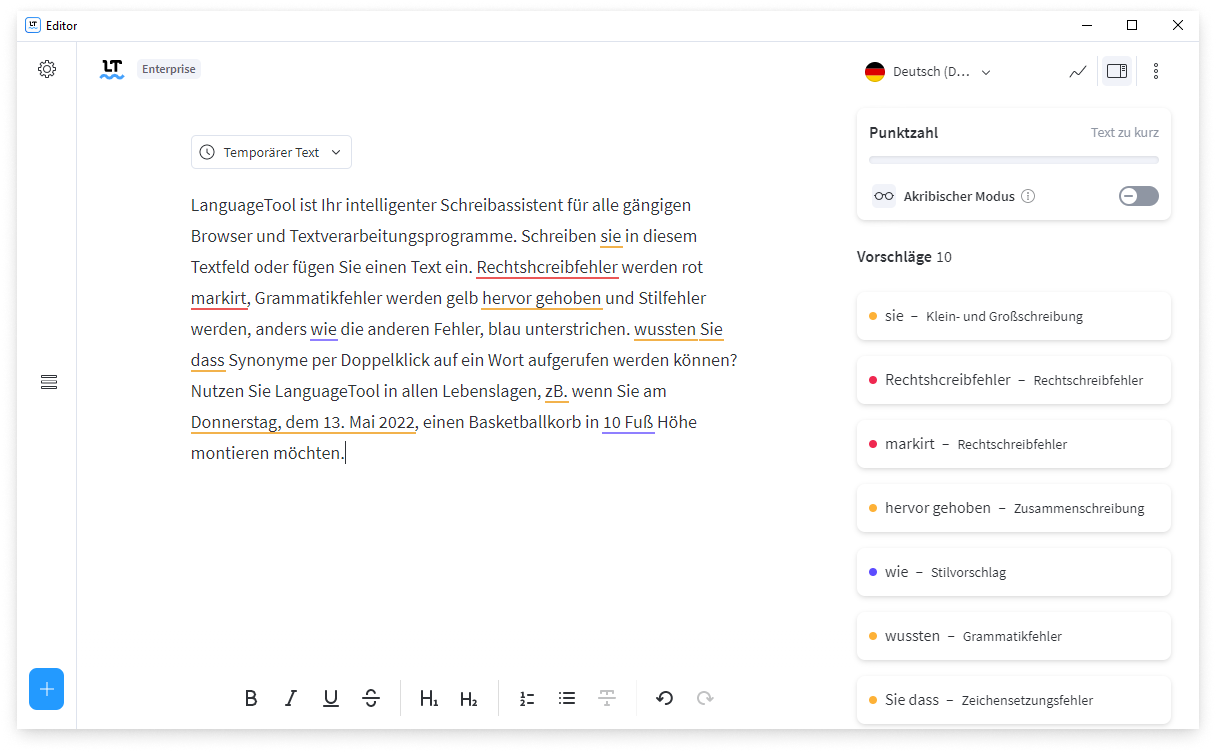Open the Deutsch language dropdown
Viewport: 1216px width, 752px height.
928,72
